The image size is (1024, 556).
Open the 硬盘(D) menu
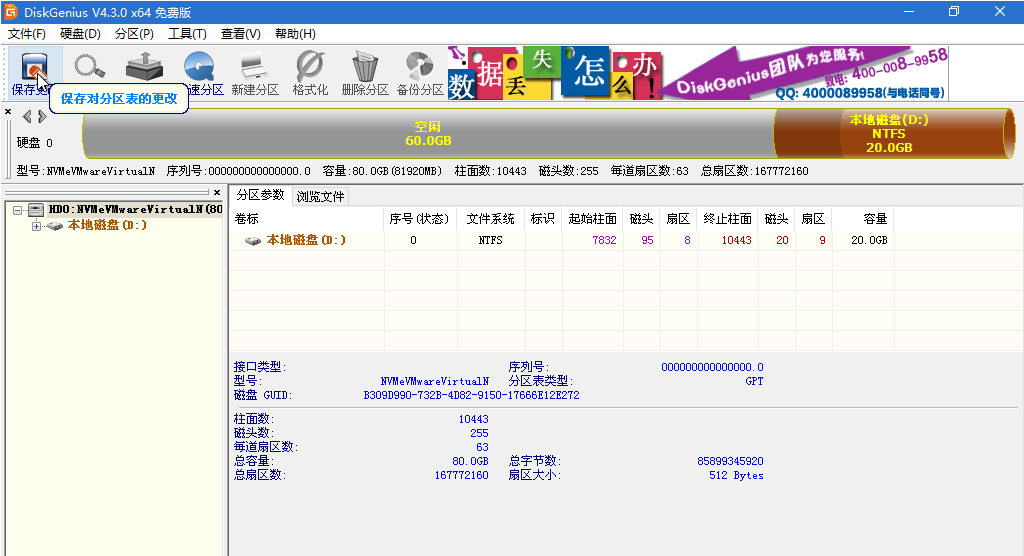80,34
